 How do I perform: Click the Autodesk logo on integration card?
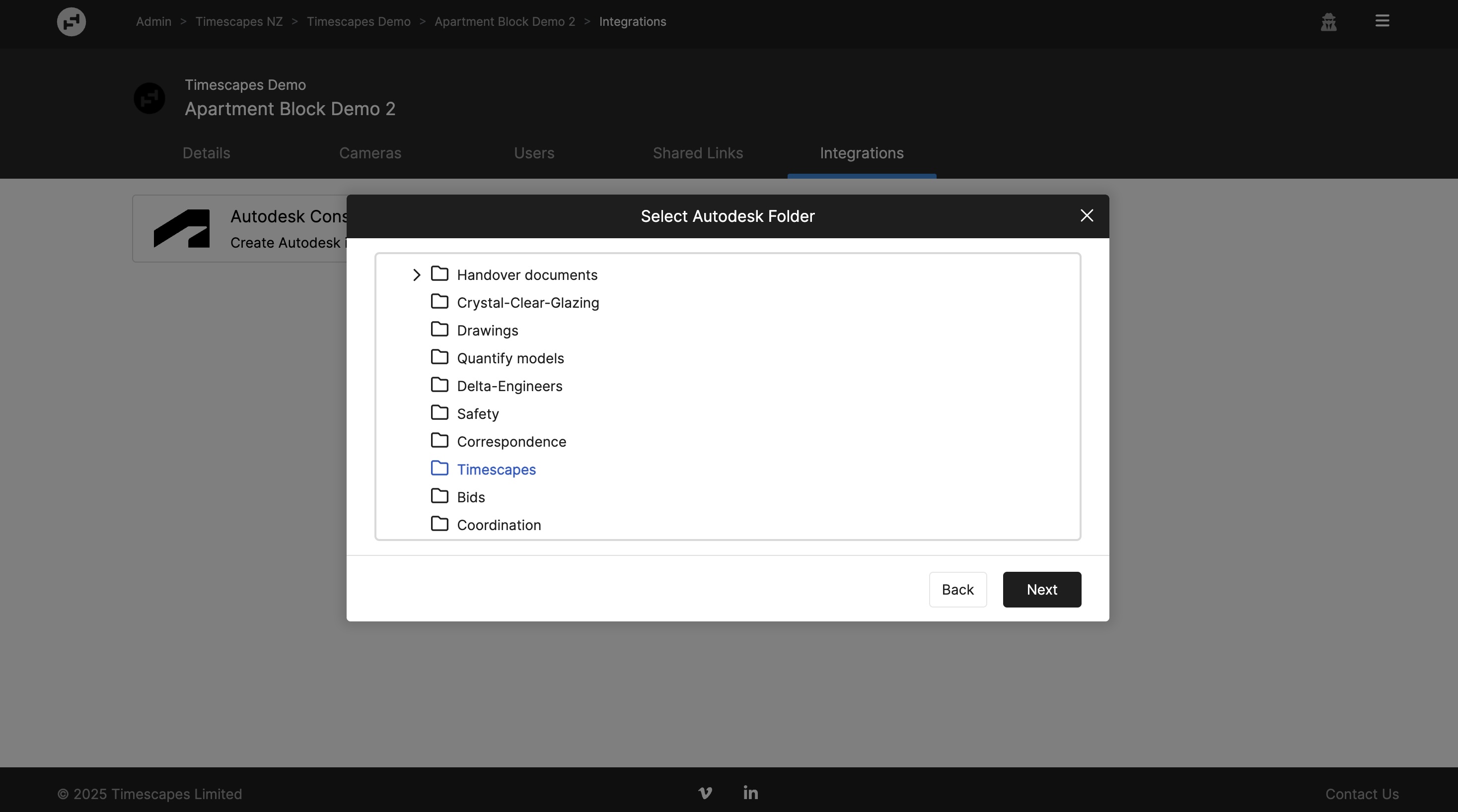(x=182, y=229)
